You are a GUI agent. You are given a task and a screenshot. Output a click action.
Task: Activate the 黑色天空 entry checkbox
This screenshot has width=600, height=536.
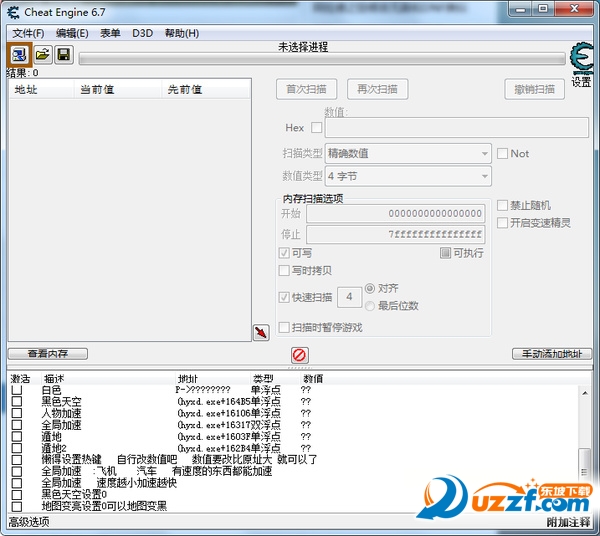pos(17,401)
